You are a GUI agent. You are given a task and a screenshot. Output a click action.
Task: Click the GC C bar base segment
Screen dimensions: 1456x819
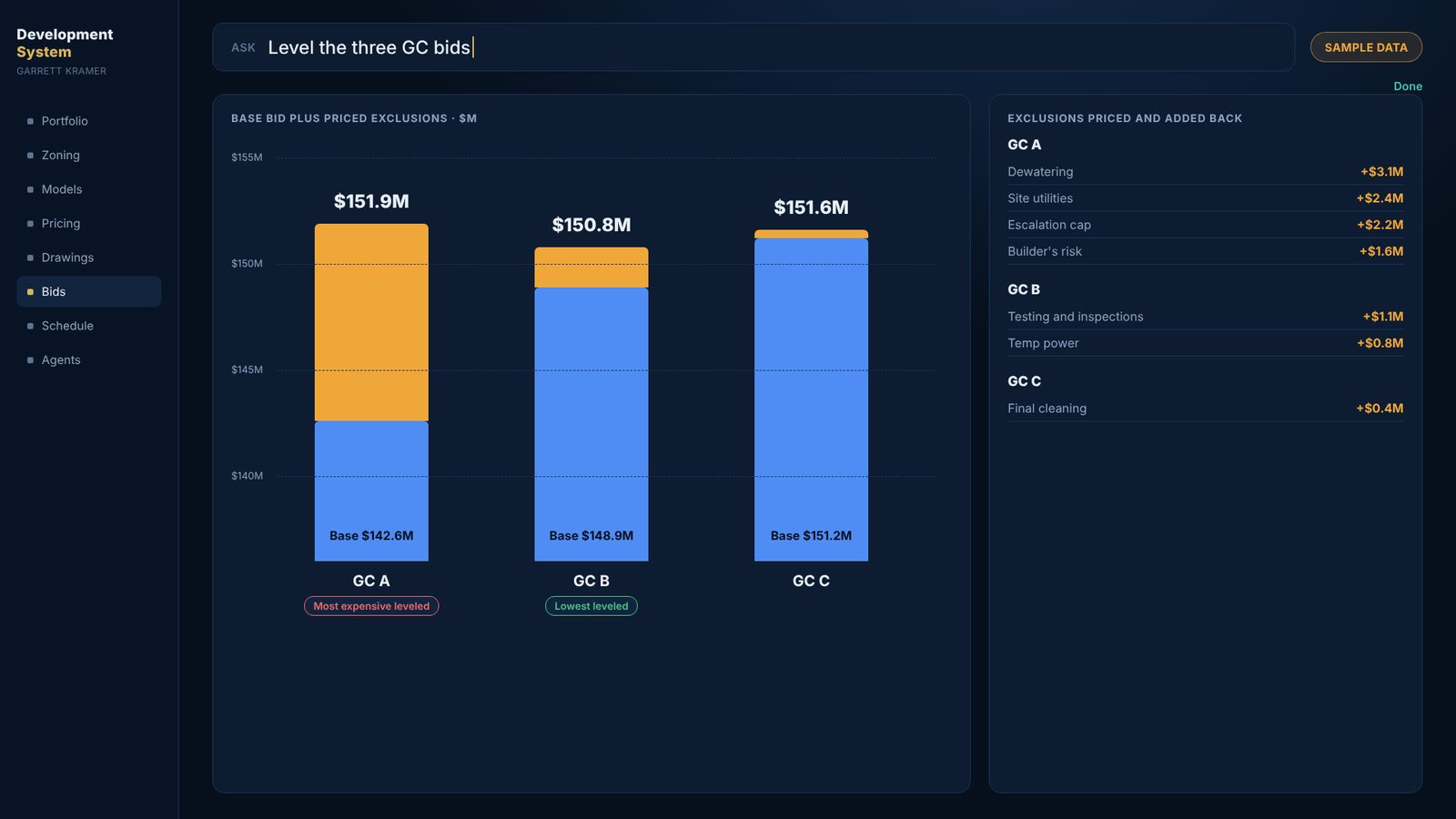point(811,399)
